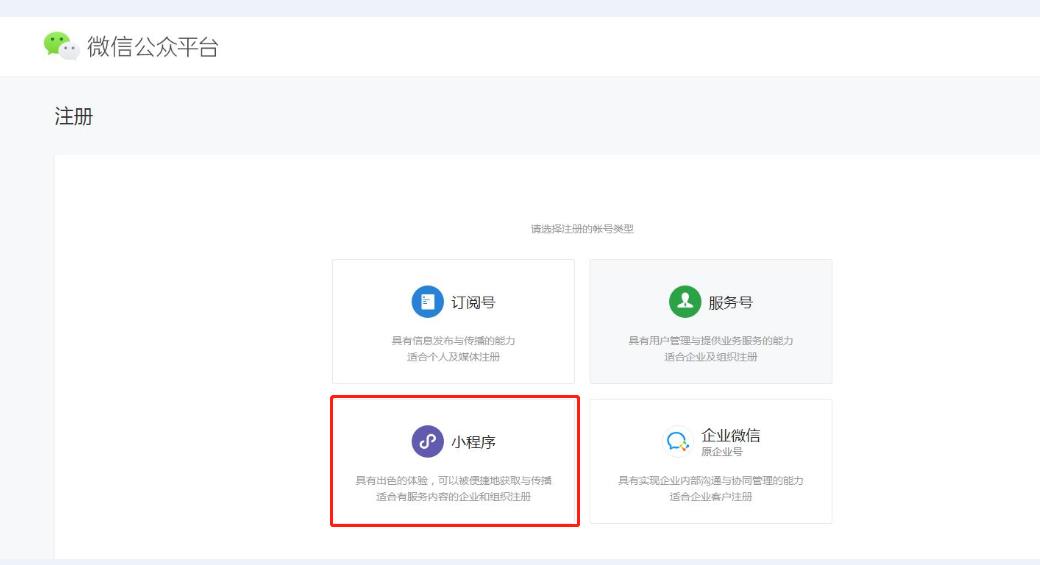Viewport: 1040px width, 565px height.
Task: Click the 服务号 description 具有用户管理与提供业务服务的能力
Action: click(710, 341)
